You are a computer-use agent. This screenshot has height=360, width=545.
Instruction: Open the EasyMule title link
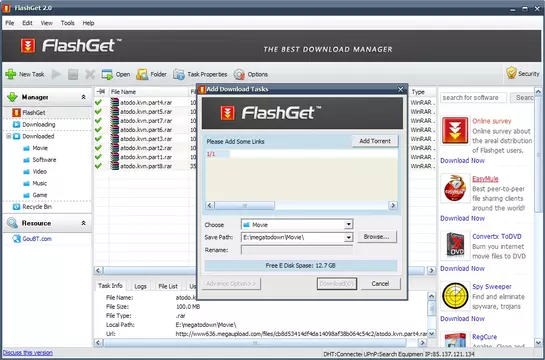[x=485, y=179]
